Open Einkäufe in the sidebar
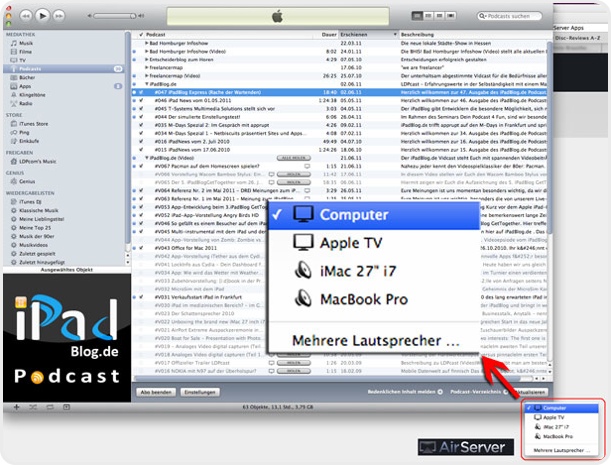 (x=29, y=141)
